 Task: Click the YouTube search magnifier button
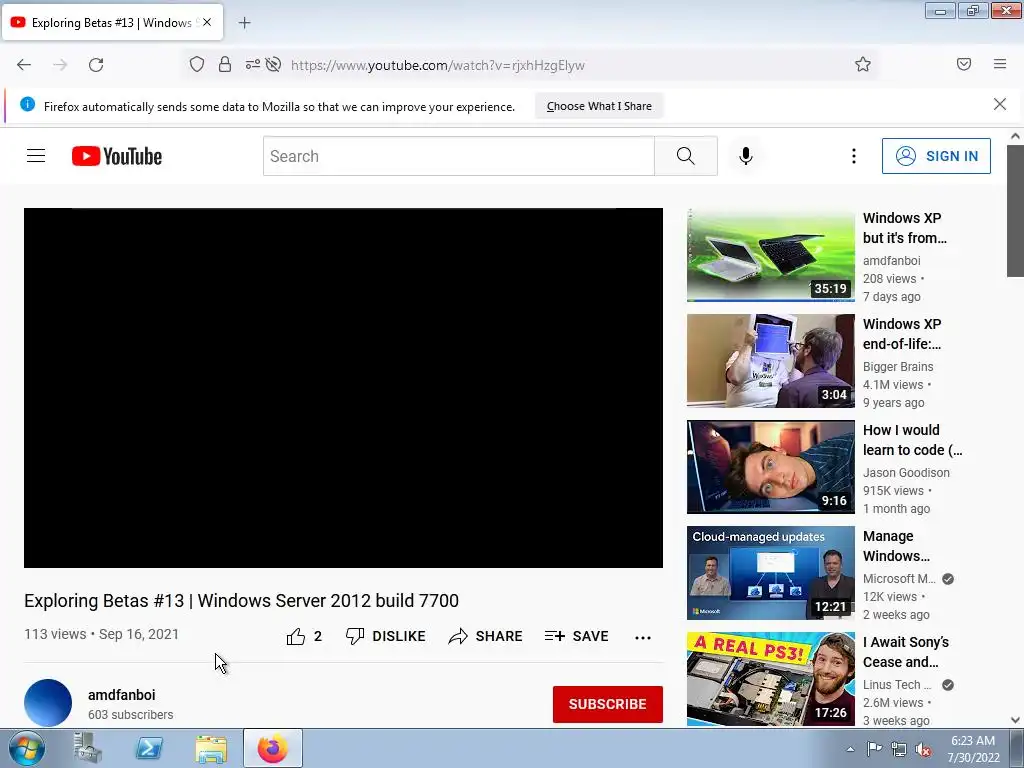pyautogui.click(x=686, y=156)
